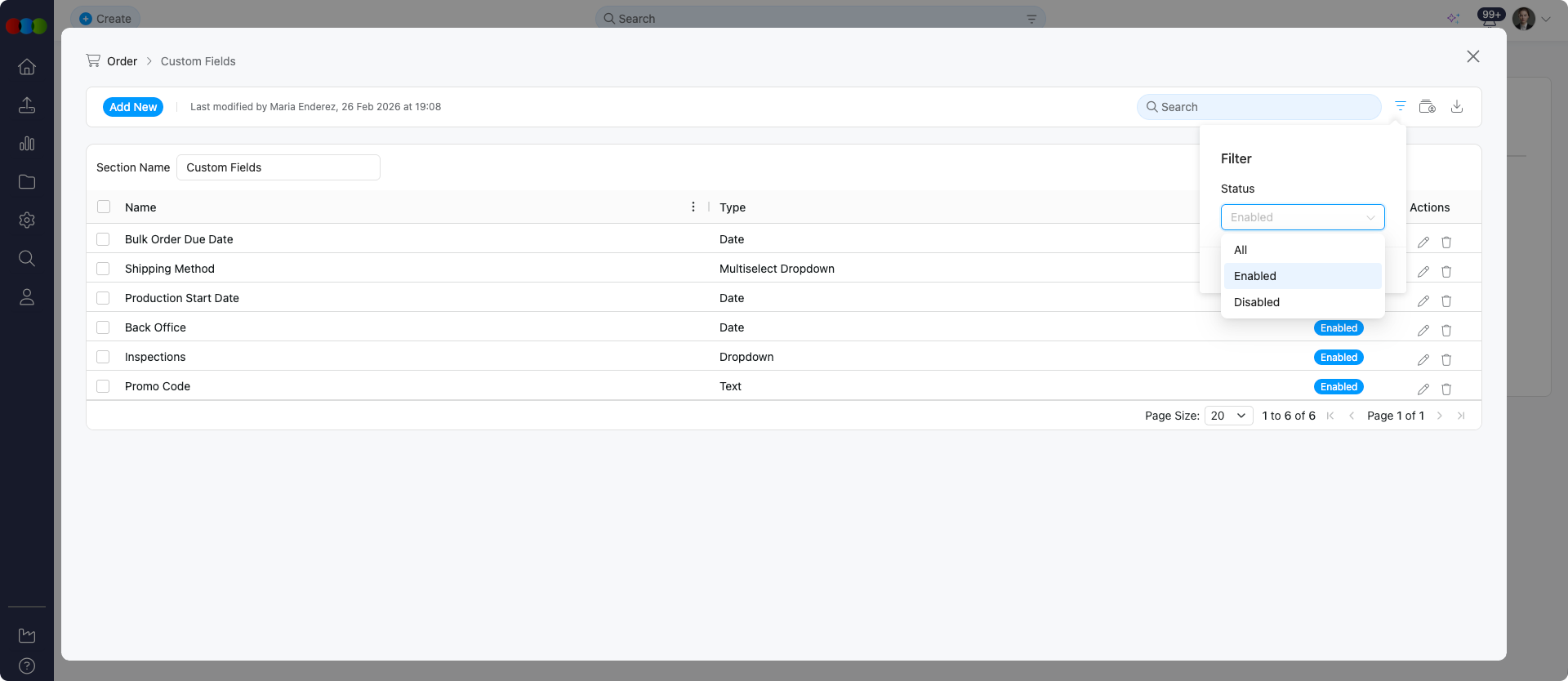
Task: Delete the Inspections custom field
Action: (x=1445, y=359)
